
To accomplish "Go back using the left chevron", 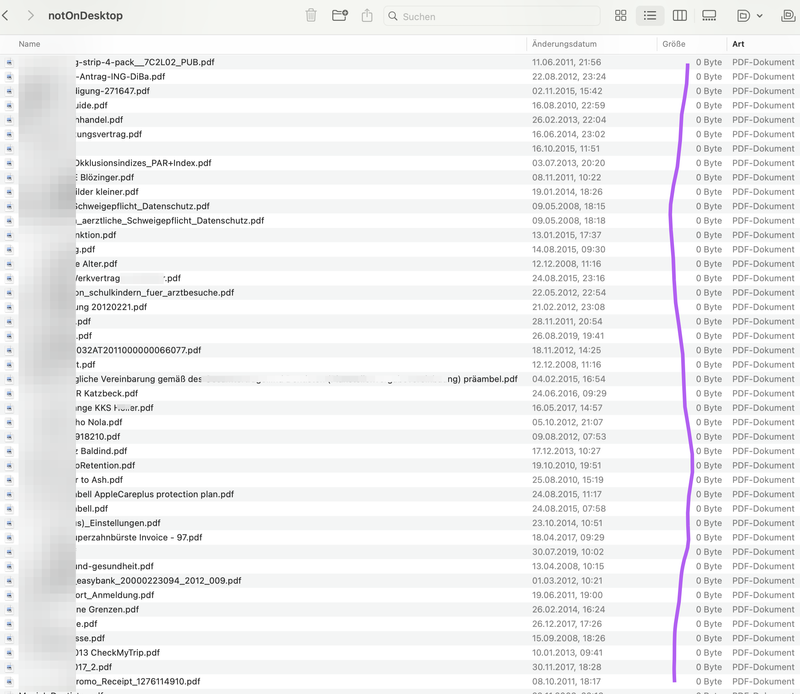I will tap(9, 16).
